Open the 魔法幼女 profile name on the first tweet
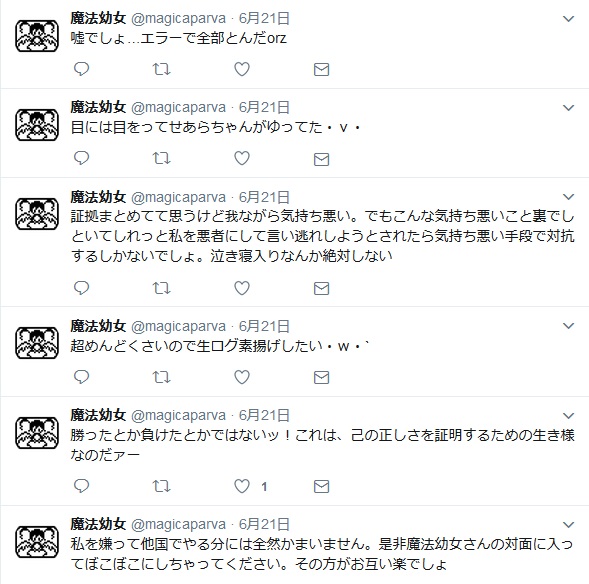This screenshot has height=584, width=589. pos(98,18)
